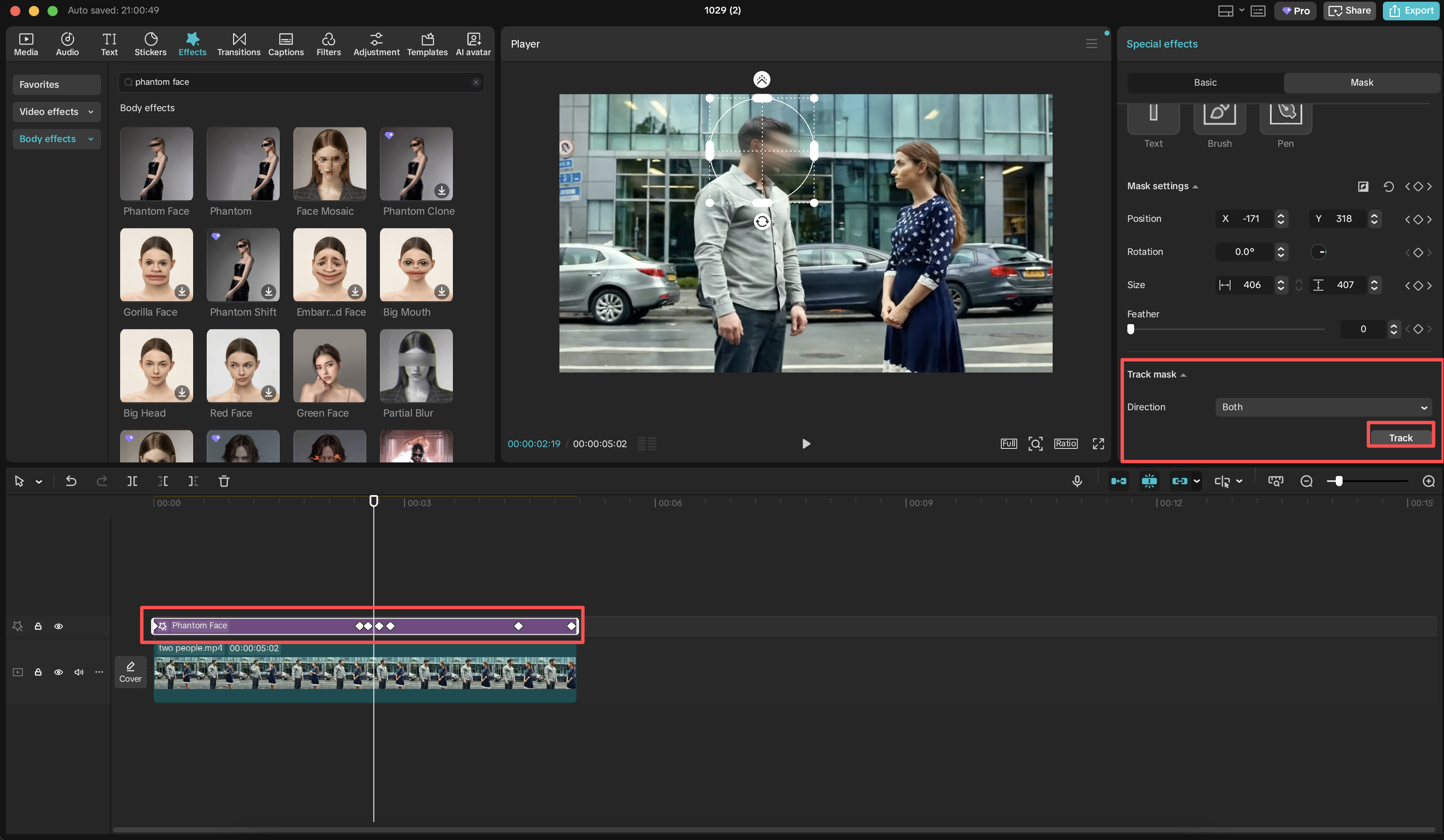Click the Export button

(1411, 10)
